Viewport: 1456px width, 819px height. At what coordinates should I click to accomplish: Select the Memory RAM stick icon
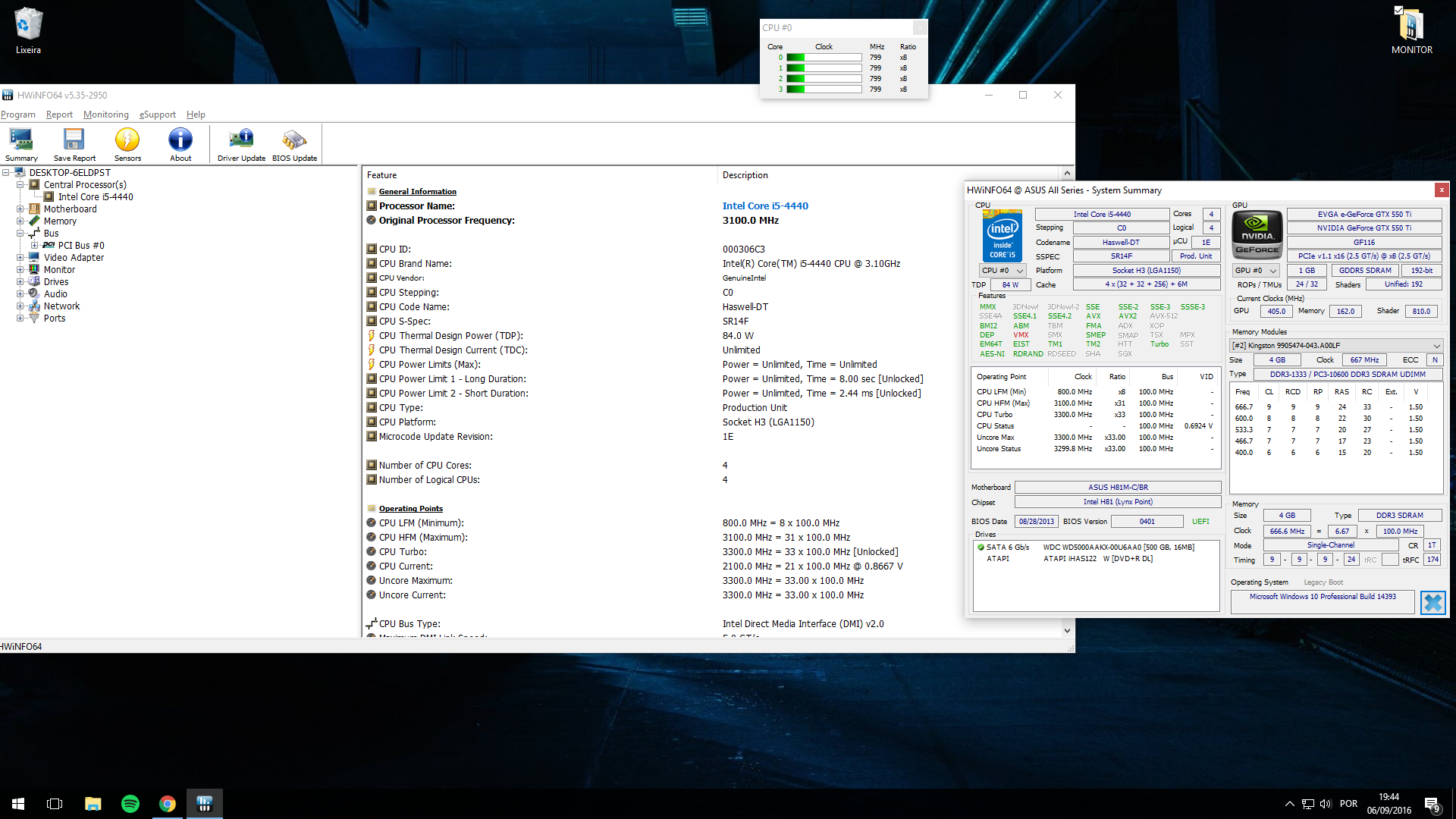pos(34,221)
